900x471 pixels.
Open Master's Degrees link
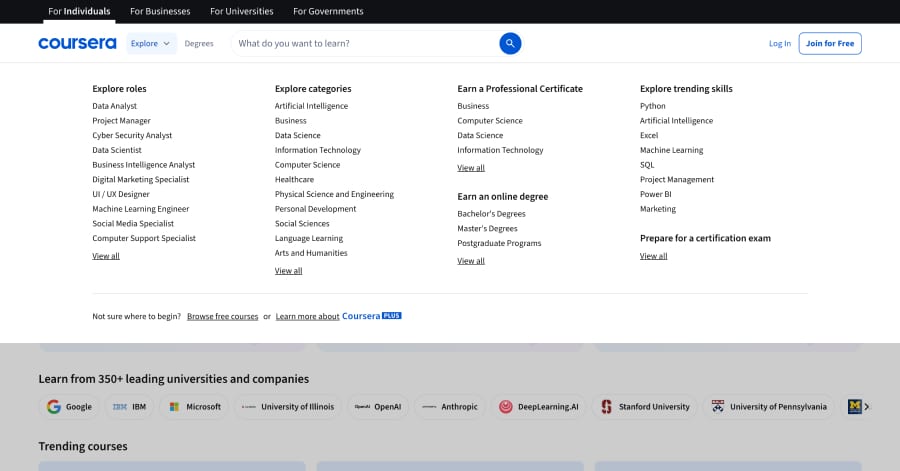point(487,228)
